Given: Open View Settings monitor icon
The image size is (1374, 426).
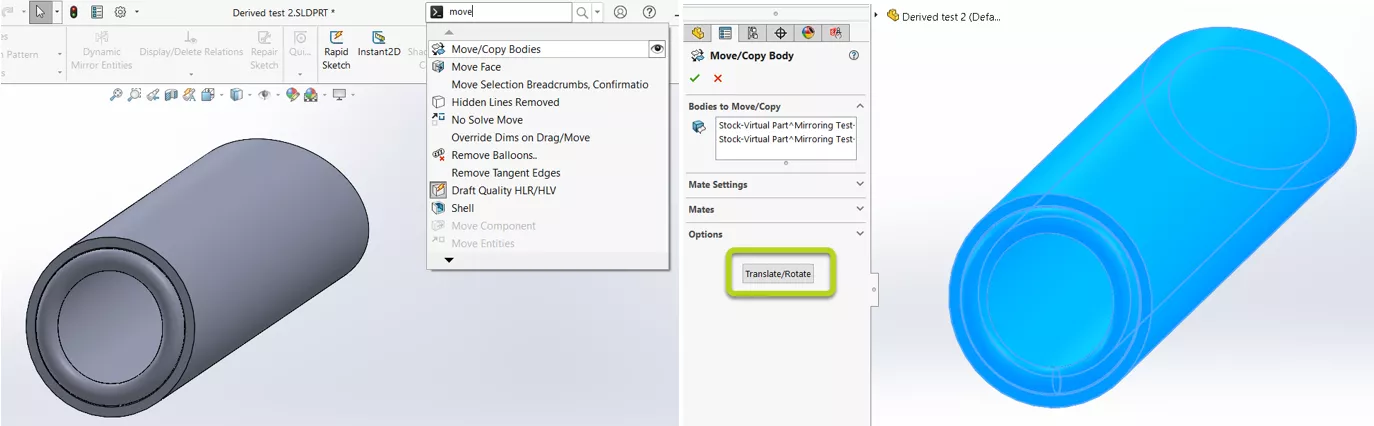Looking at the screenshot, I should pos(339,95).
